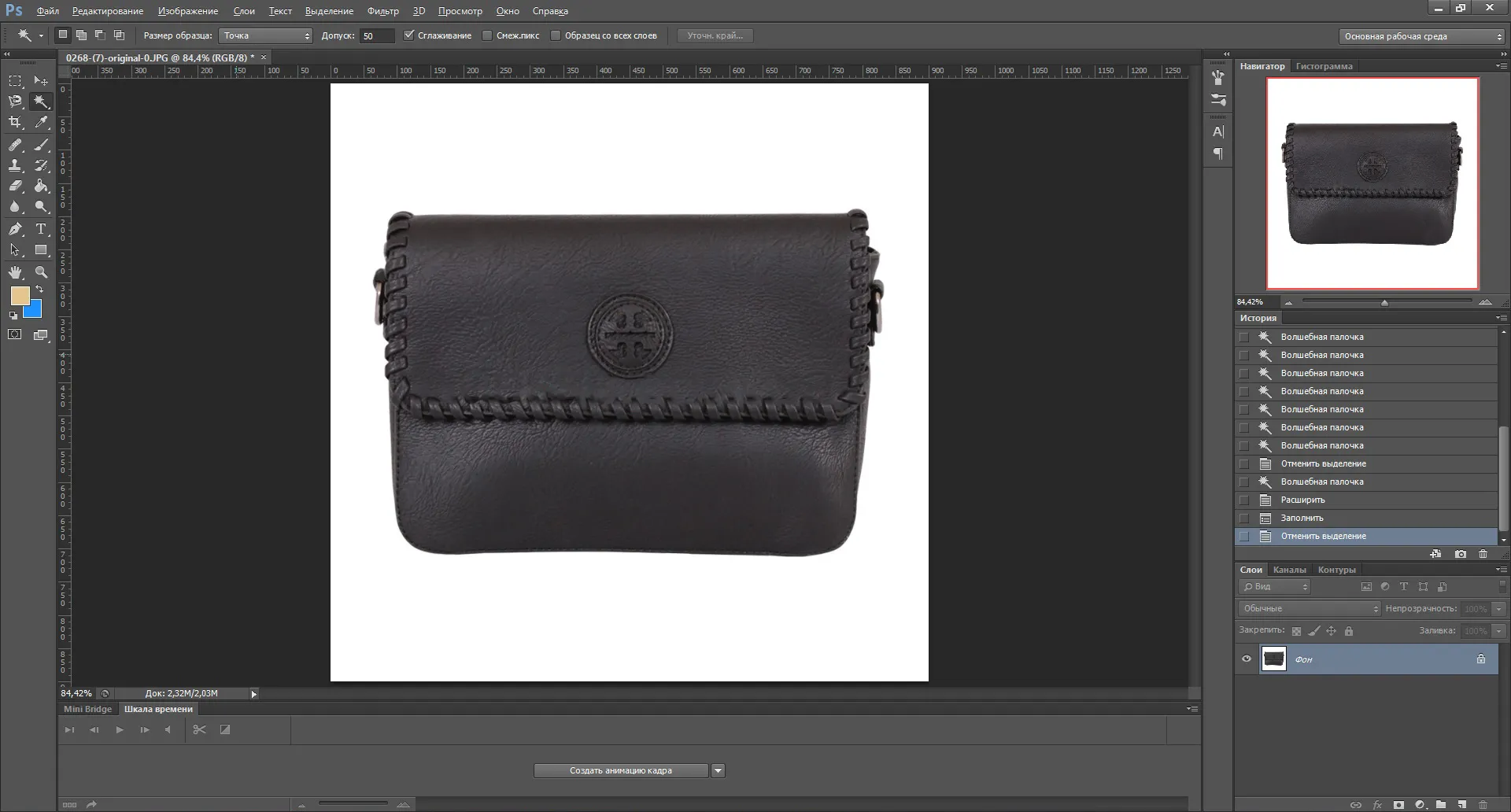Open layer filter Вид dropdown

(x=1274, y=586)
